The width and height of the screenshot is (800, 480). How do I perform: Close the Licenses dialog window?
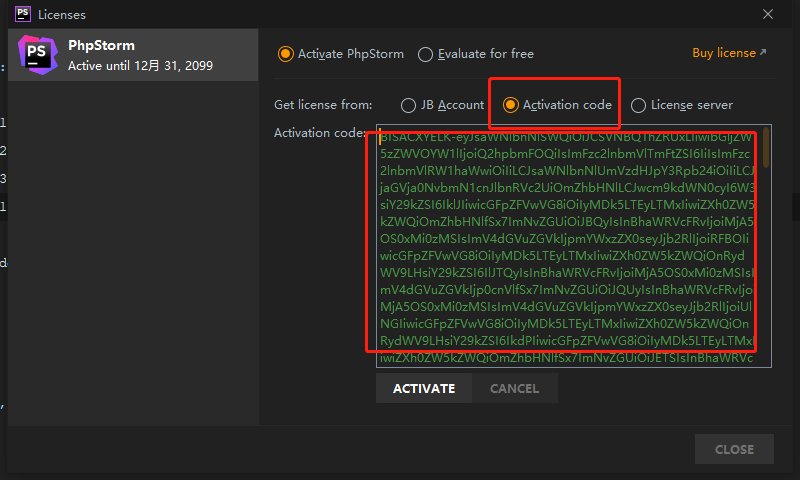tap(768, 14)
